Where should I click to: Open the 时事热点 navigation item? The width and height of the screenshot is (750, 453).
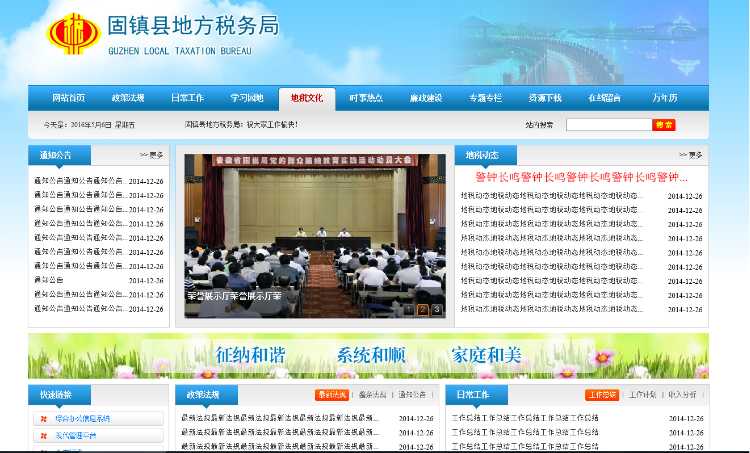[366, 98]
